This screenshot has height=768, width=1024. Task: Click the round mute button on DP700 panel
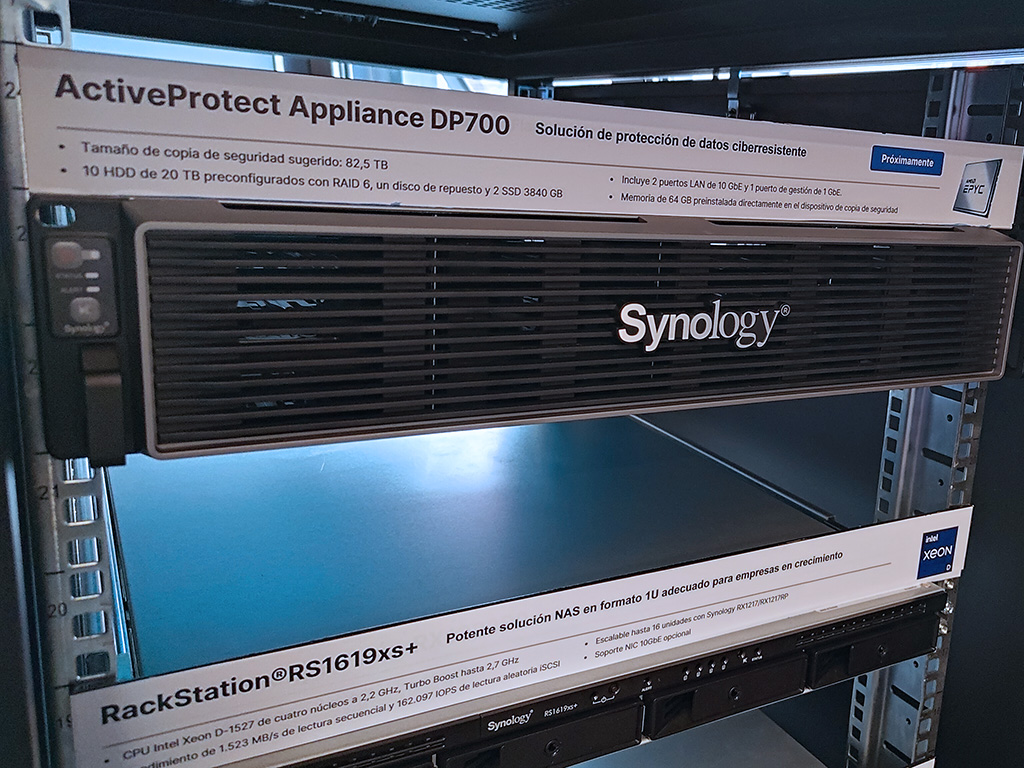click(x=85, y=310)
